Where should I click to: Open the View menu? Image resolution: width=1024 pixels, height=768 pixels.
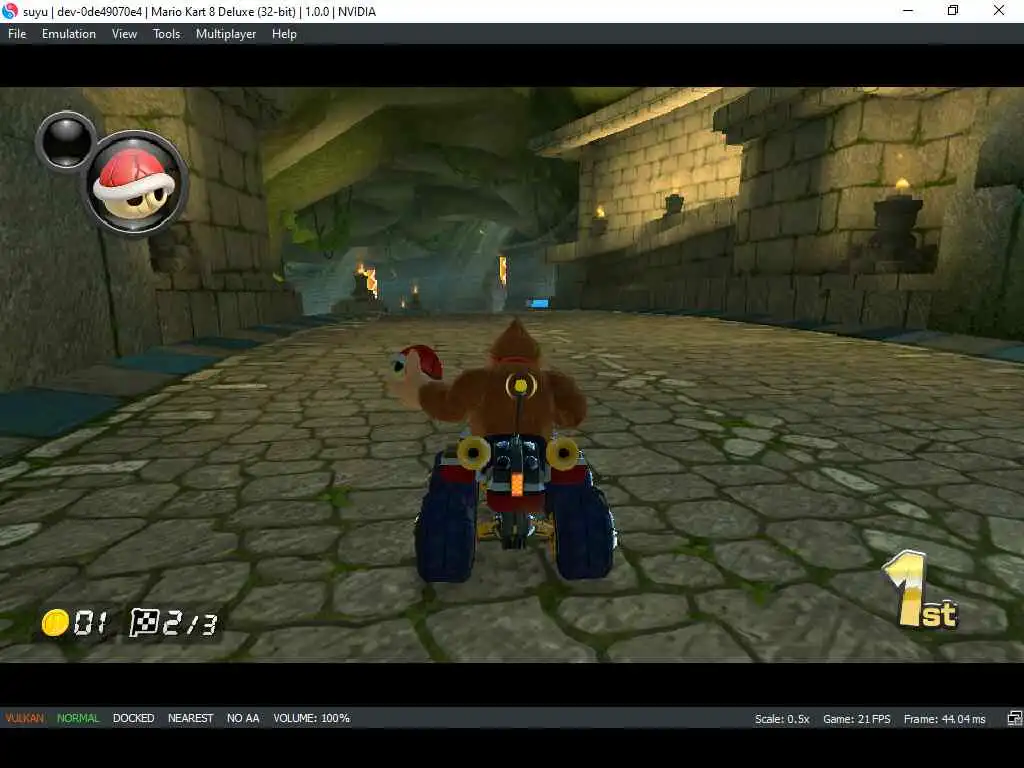[x=124, y=34]
